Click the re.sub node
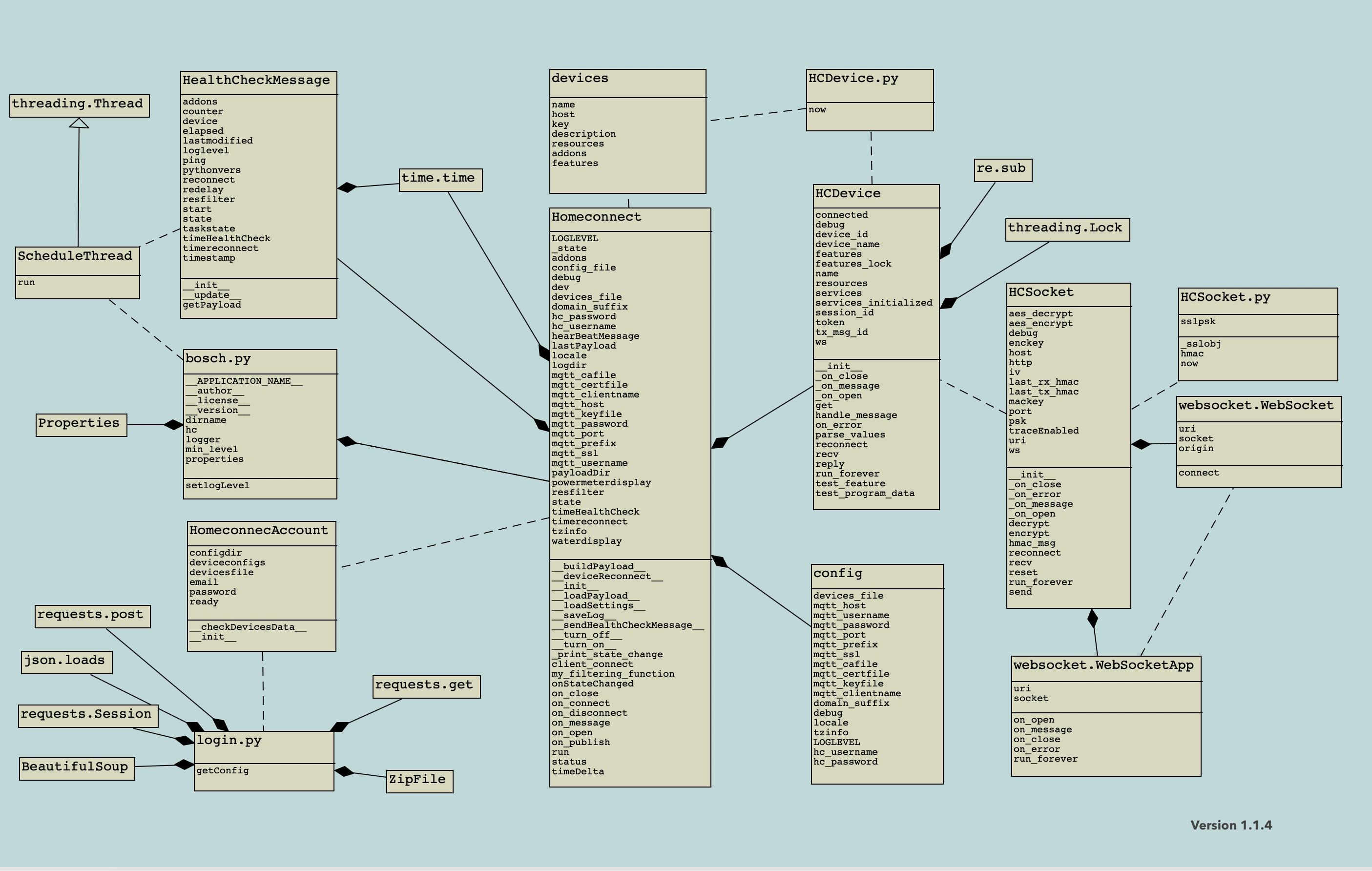1372x871 pixels. 1003,170
